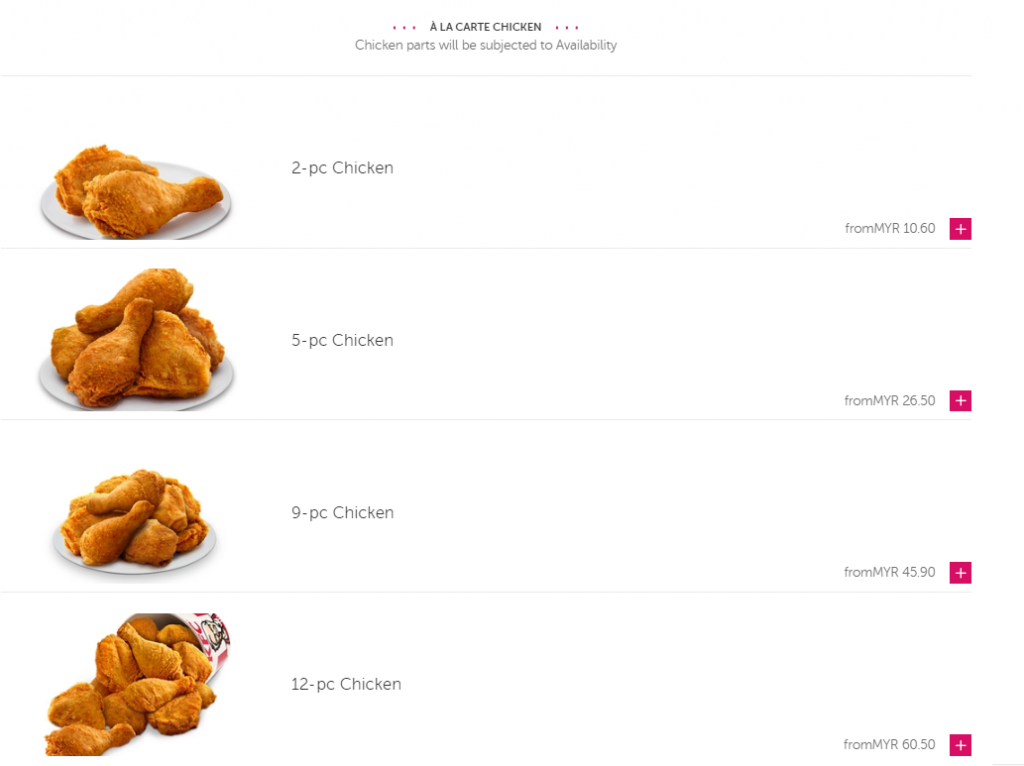Screen dimensions: 1024x766
Task: Click the À LA CARTE CHICKEN heading
Action: click(x=485, y=27)
